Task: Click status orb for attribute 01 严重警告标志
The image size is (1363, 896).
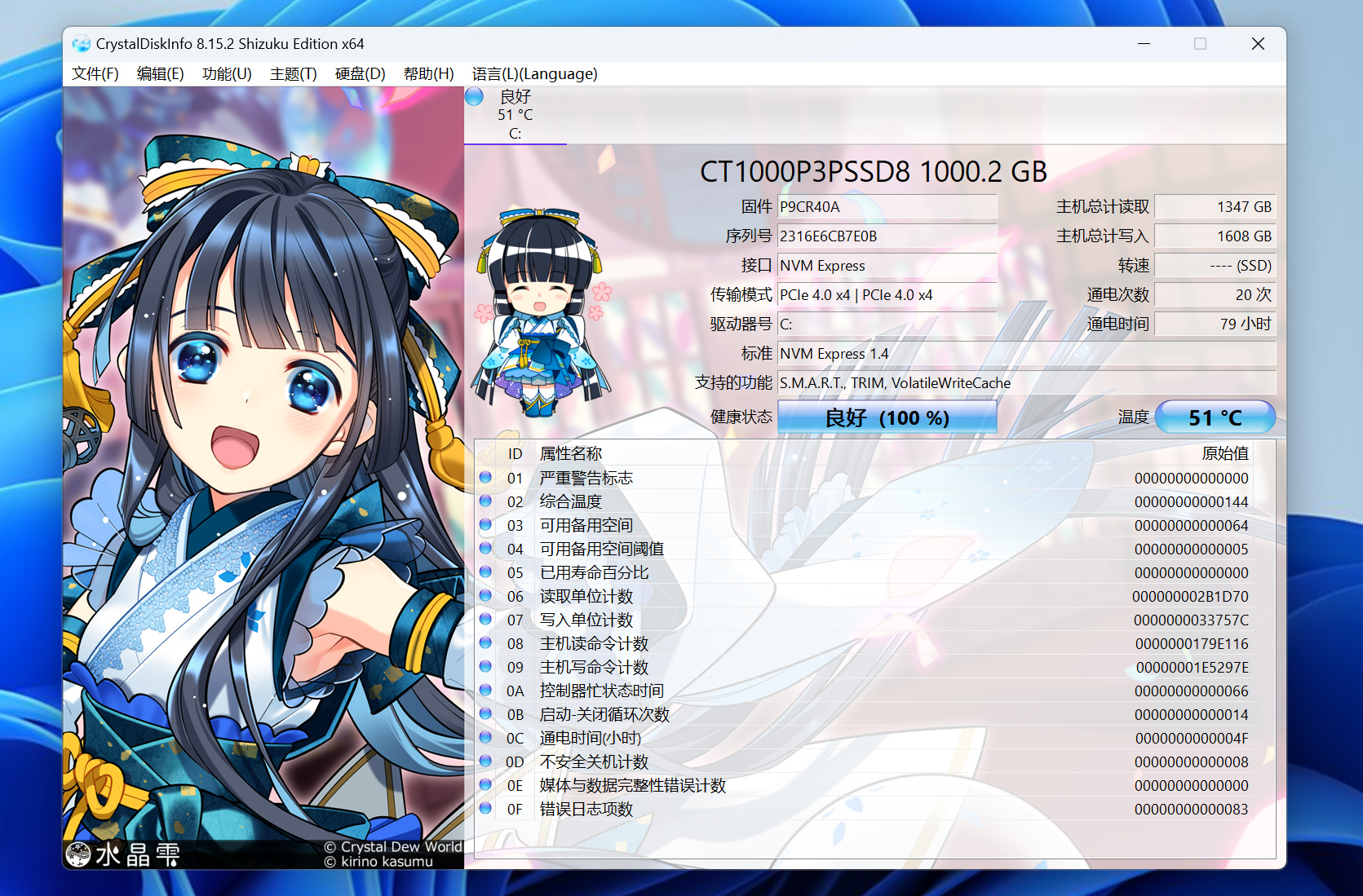Action: (485, 477)
